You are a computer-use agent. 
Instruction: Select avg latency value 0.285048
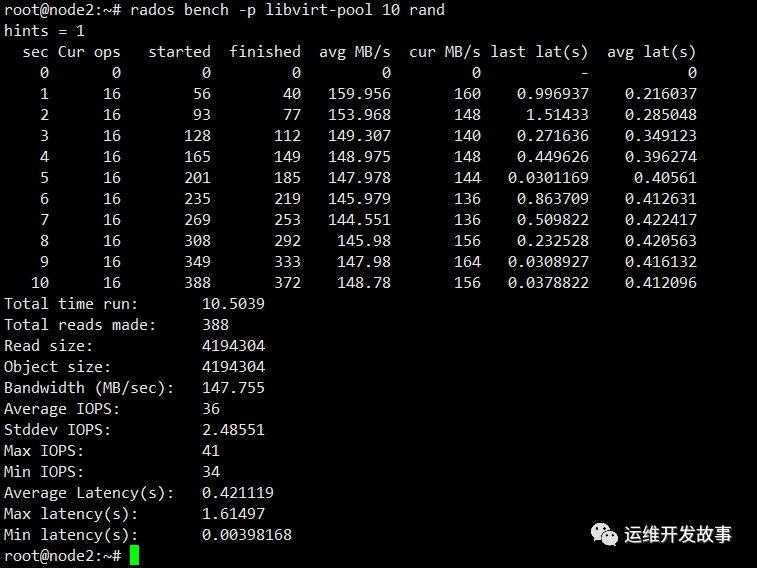click(661, 115)
